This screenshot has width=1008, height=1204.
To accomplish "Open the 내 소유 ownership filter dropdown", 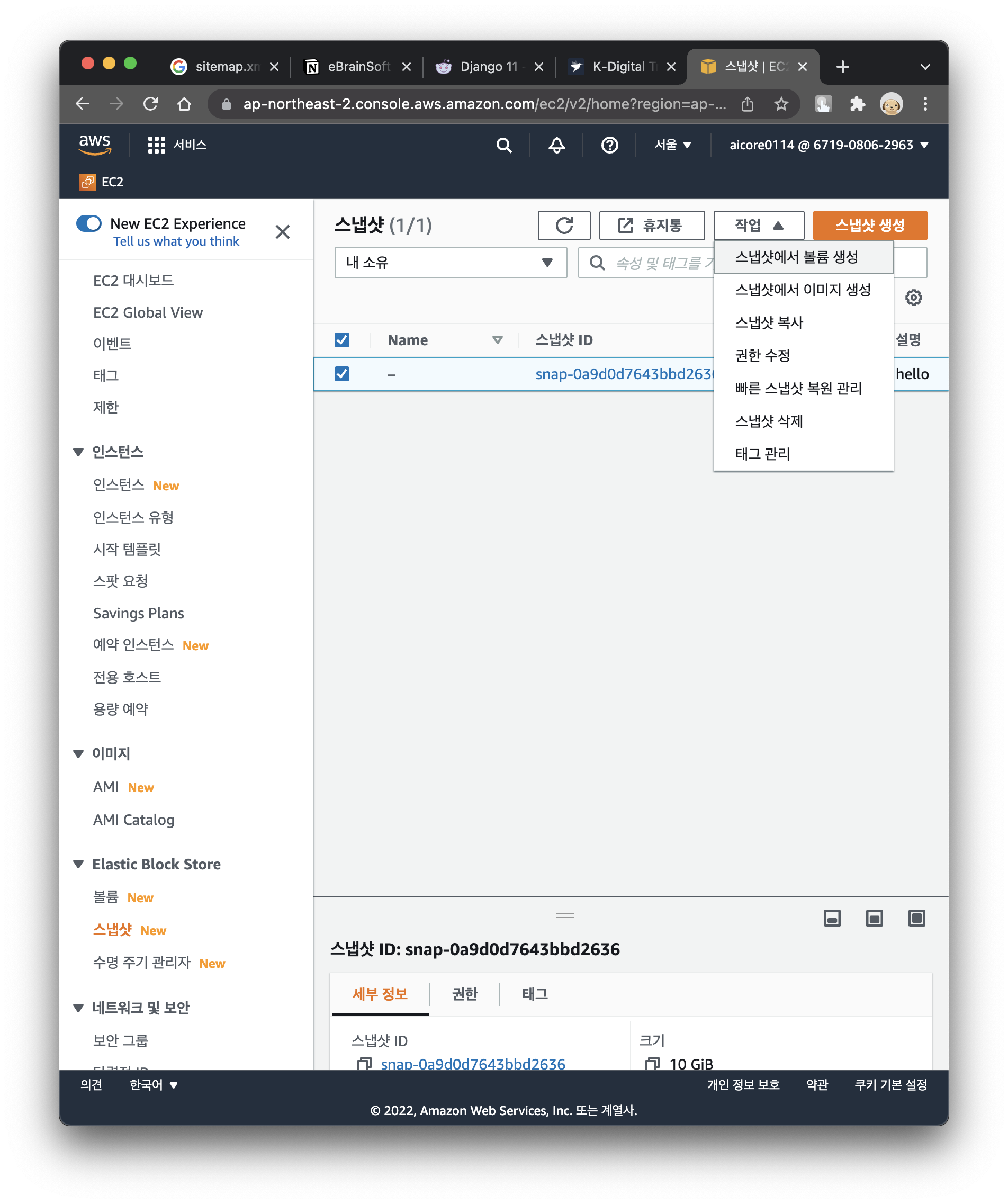I will point(451,263).
